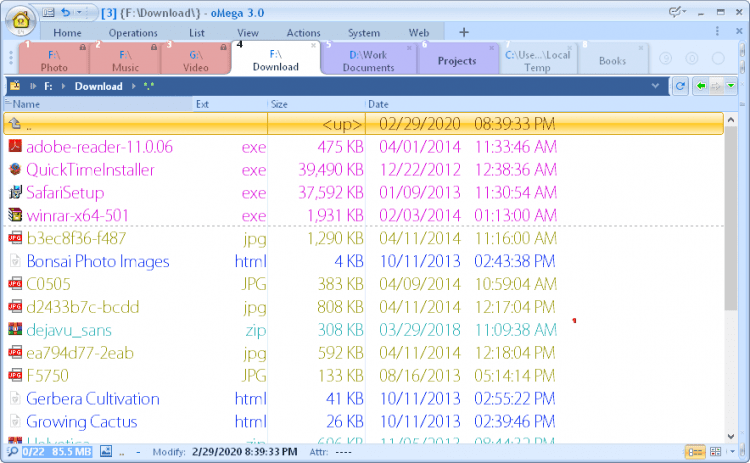
Task: Close the F:\ Download tab
Action: pyautogui.click(x=313, y=46)
